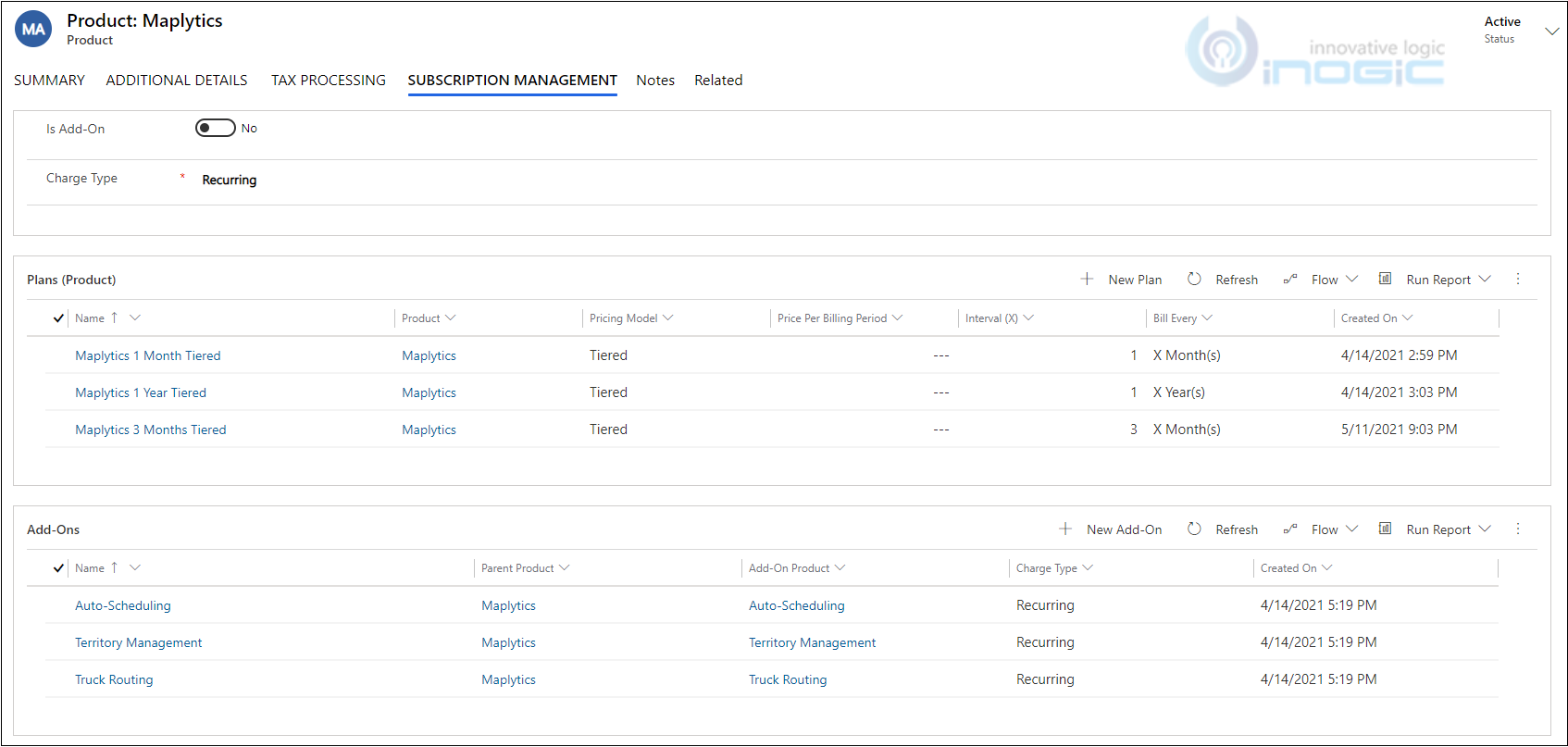Click the refresh icon in Plans grid
Image resolution: width=1568 pixels, height=747 pixels.
point(1194,279)
